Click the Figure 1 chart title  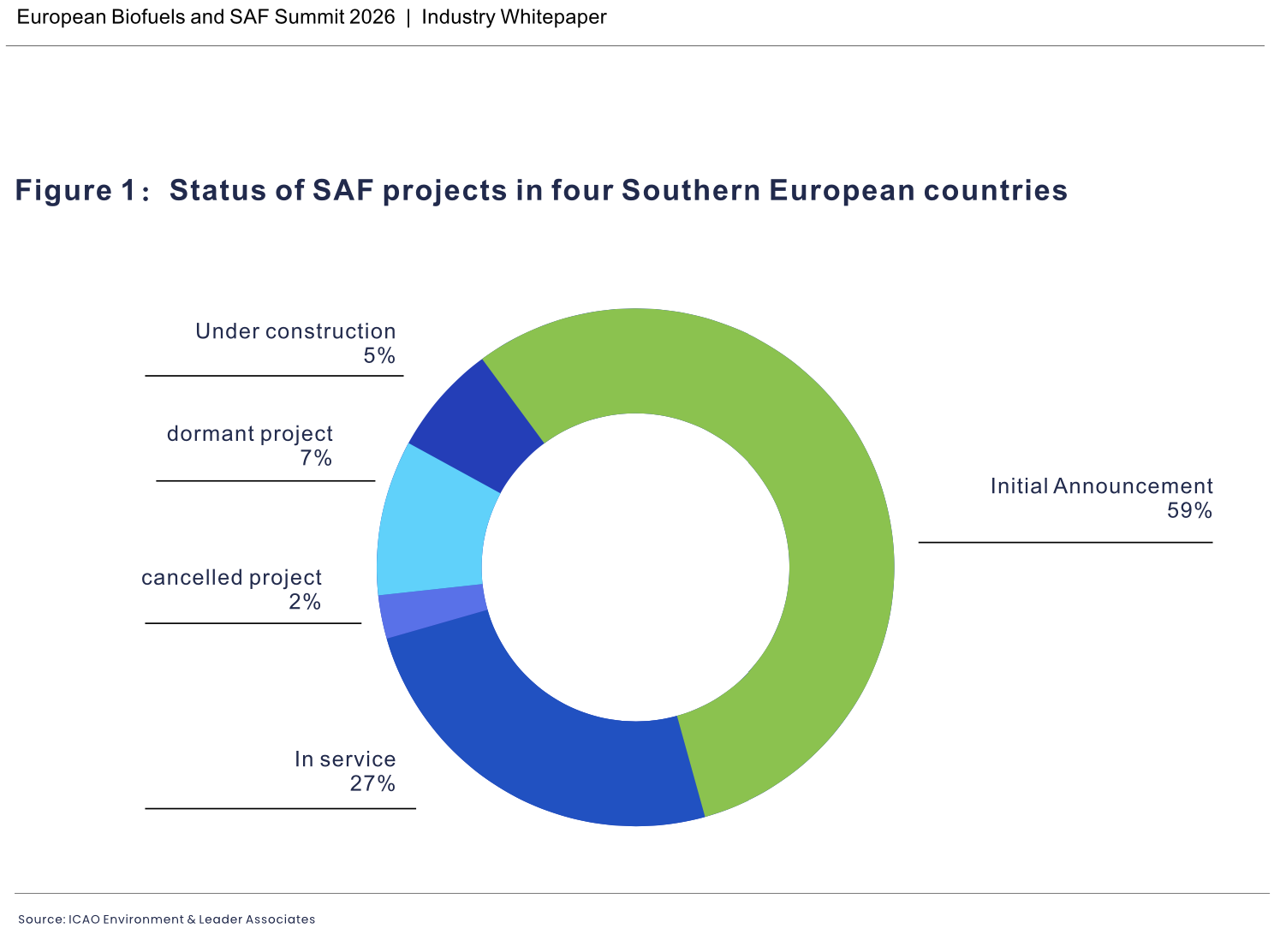pyautogui.click(x=541, y=190)
